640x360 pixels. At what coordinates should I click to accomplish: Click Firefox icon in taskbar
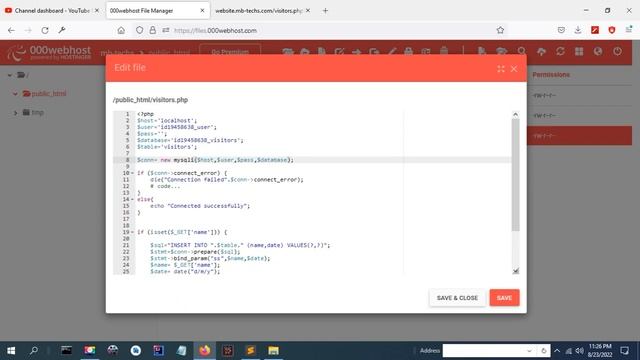[x=205, y=351]
